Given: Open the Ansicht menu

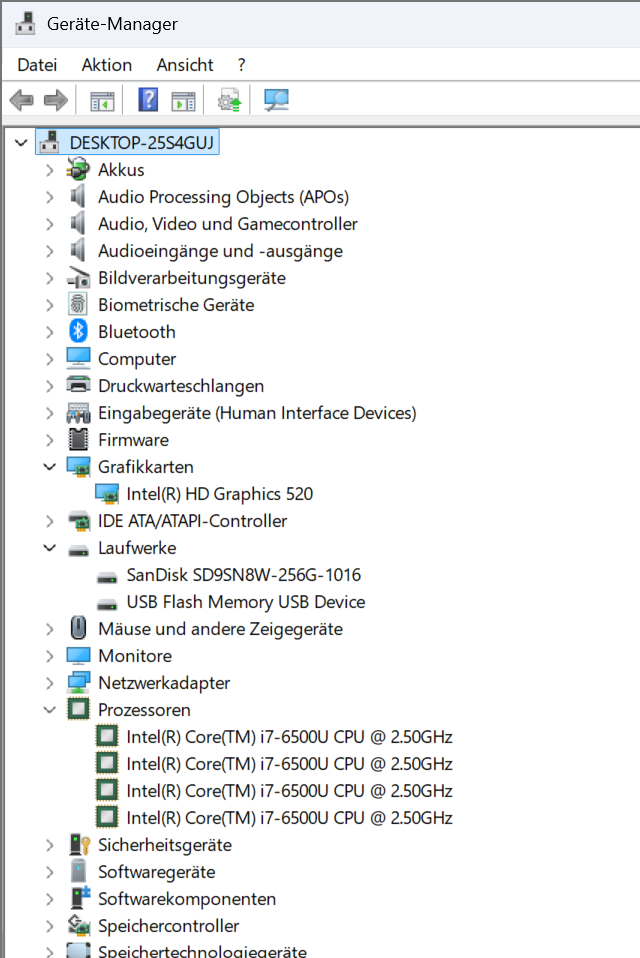Looking at the screenshot, I should [185, 65].
